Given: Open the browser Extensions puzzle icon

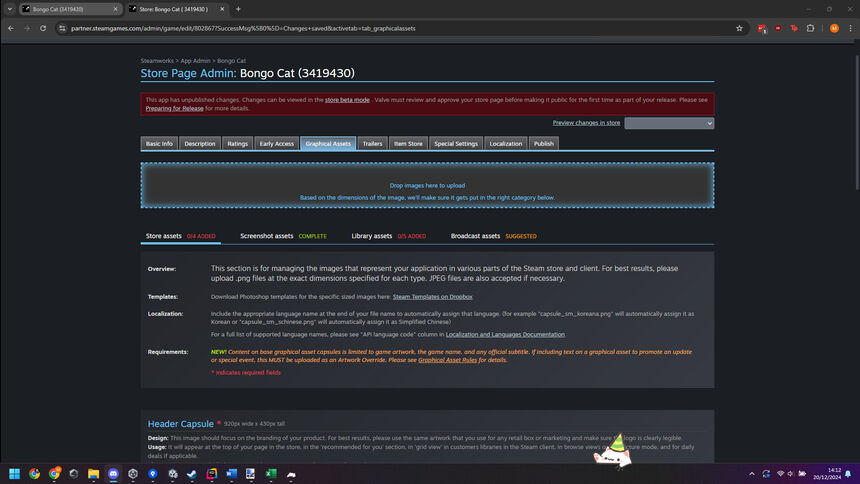Looking at the screenshot, I should pyautogui.click(x=810, y=28).
